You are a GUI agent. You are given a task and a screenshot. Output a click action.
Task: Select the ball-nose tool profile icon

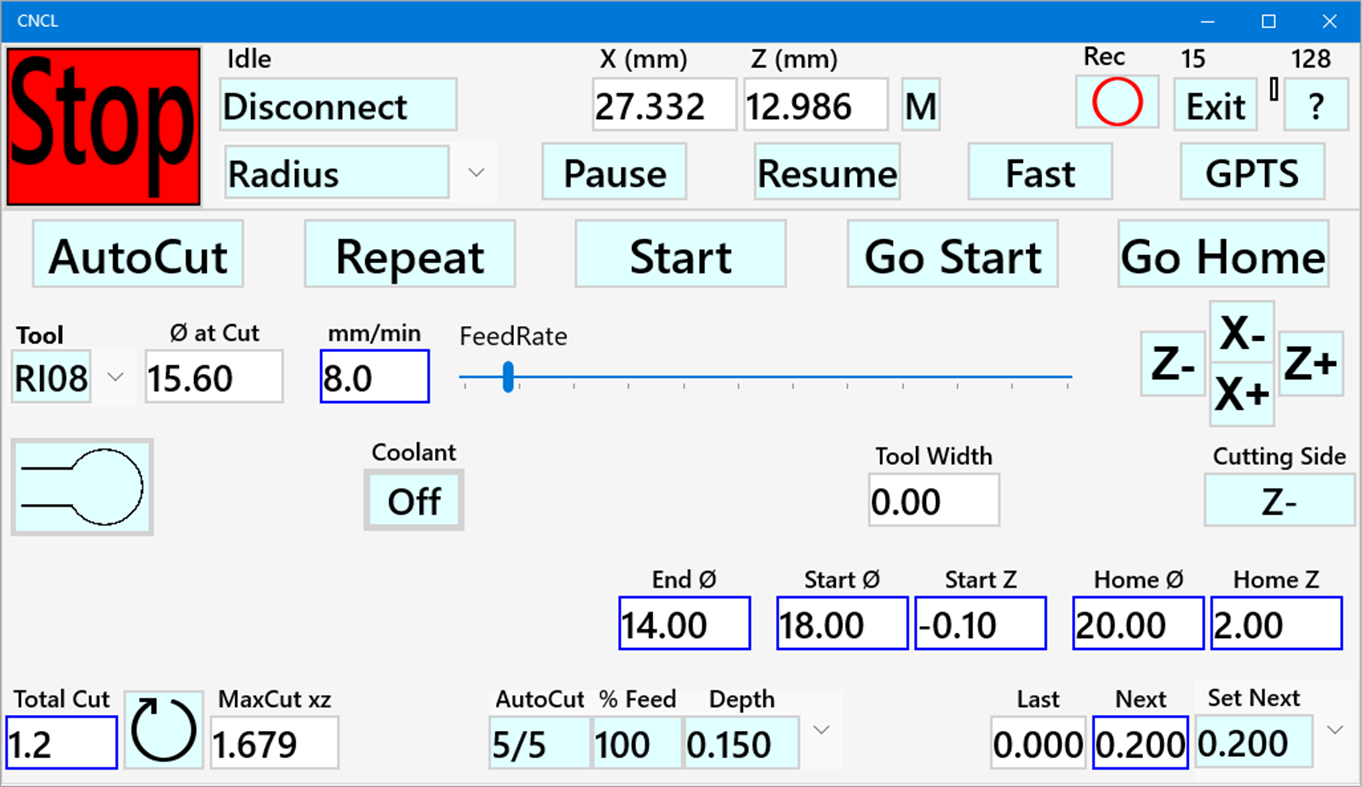[81, 486]
